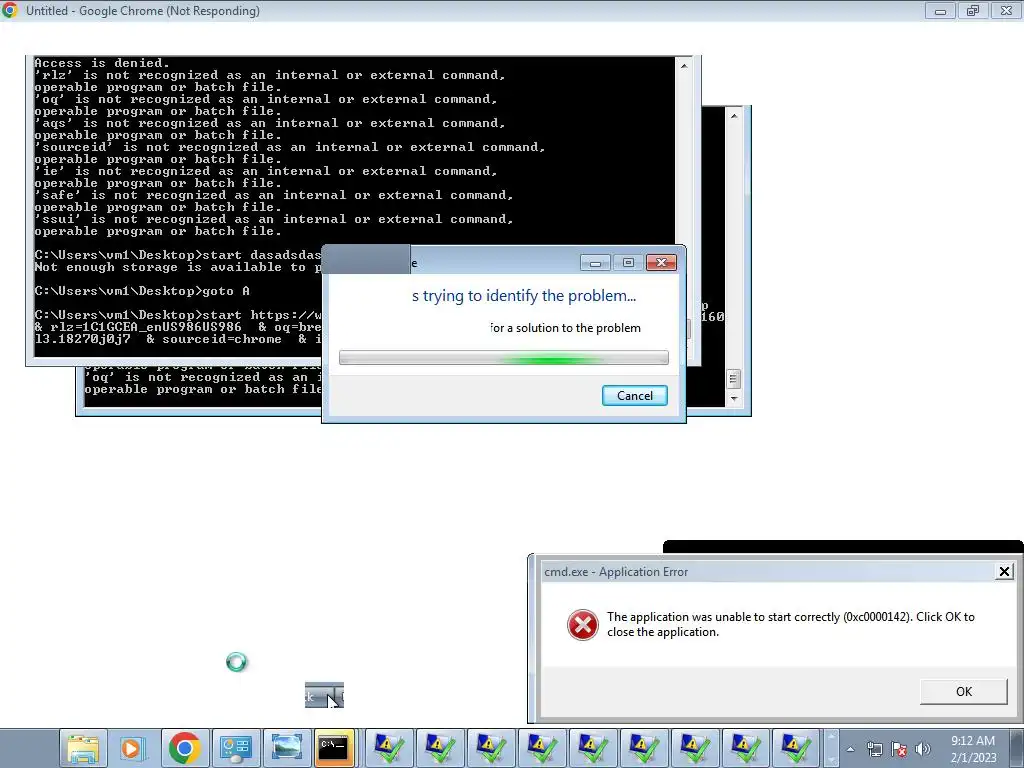Viewport: 1024px width, 768px height.
Task: Open the network tray icon
Action: pos(874,749)
